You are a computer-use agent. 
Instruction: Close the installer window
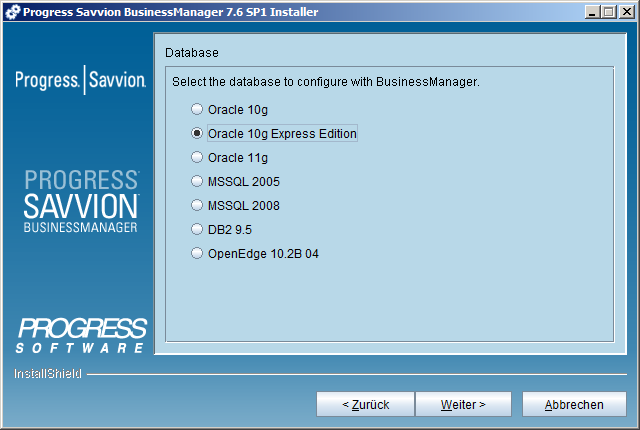pos(627,12)
